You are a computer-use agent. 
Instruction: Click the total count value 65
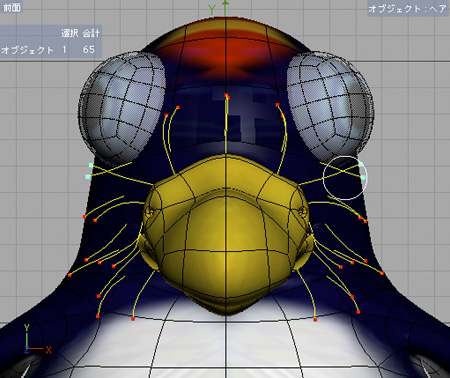(89, 50)
